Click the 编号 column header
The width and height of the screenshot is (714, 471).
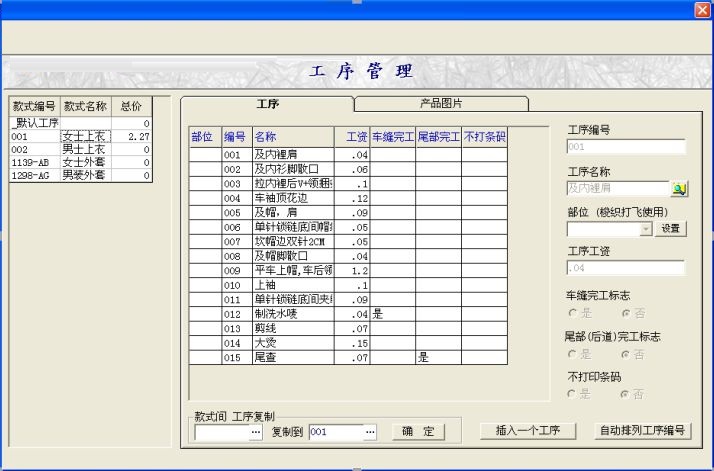point(237,137)
